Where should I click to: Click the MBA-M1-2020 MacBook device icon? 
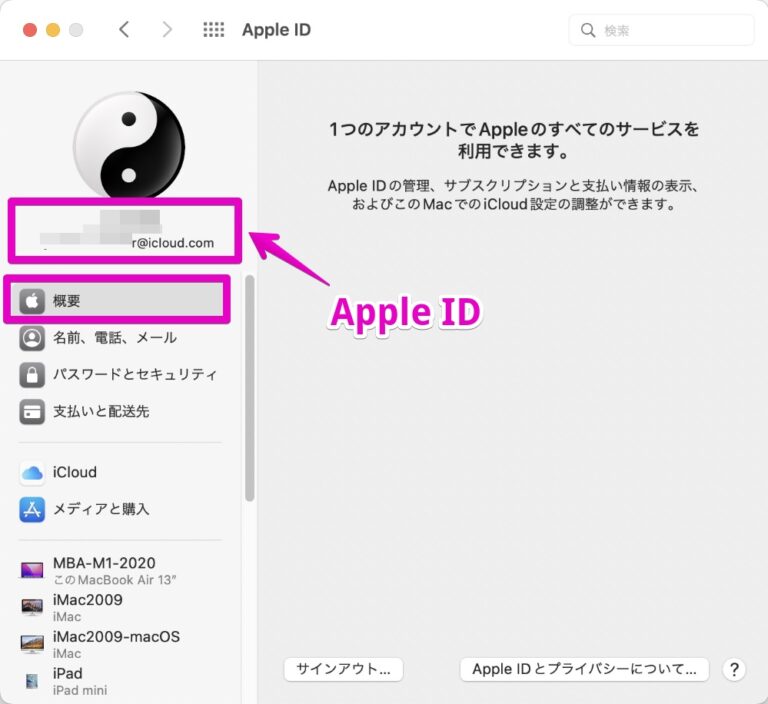click(32, 570)
